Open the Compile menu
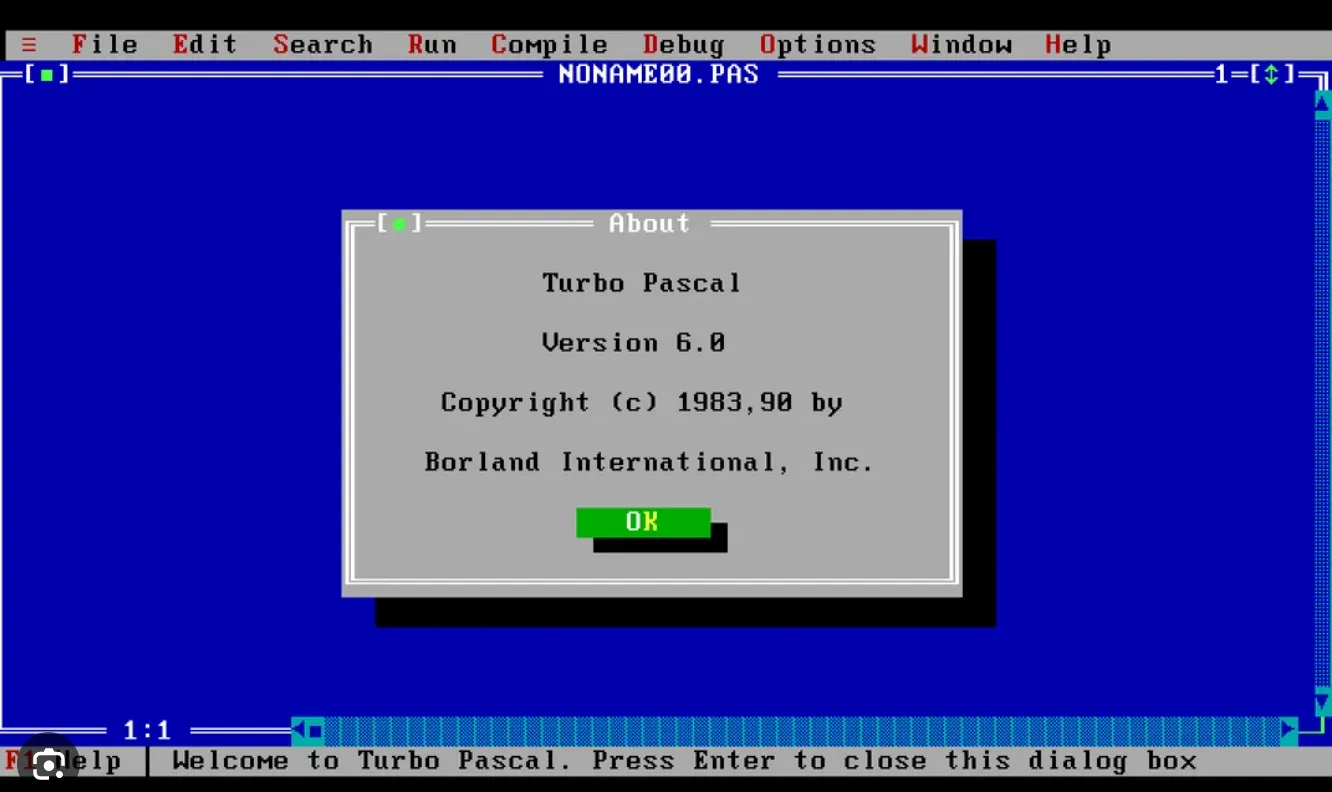 pos(549,45)
